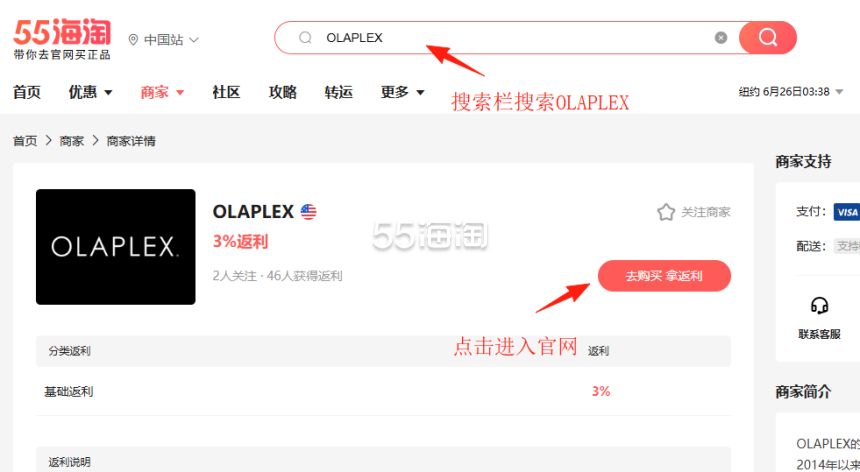Click the location pin icon beside 中国站
The width and height of the screenshot is (860, 472).
coord(133,40)
